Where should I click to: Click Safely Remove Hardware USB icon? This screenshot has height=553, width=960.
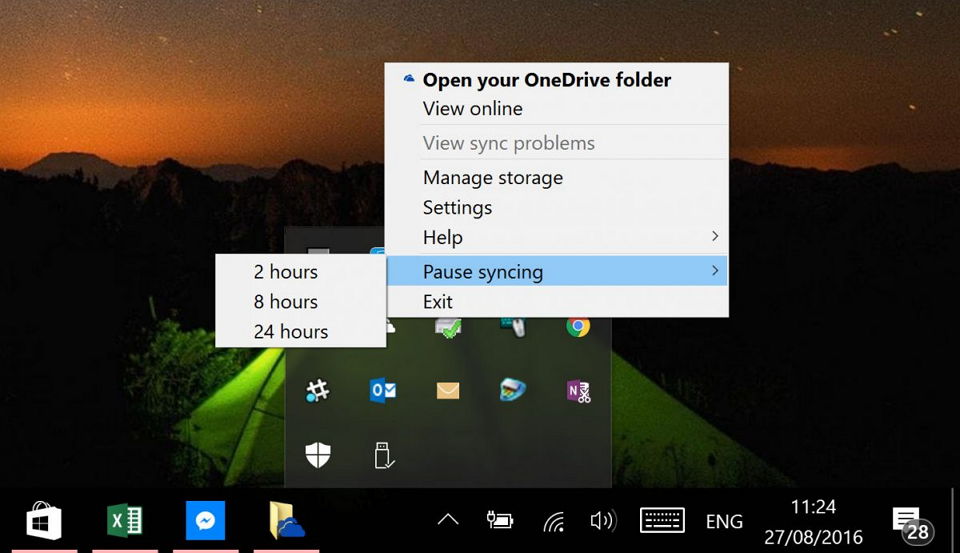pyautogui.click(x=383, y=456)
